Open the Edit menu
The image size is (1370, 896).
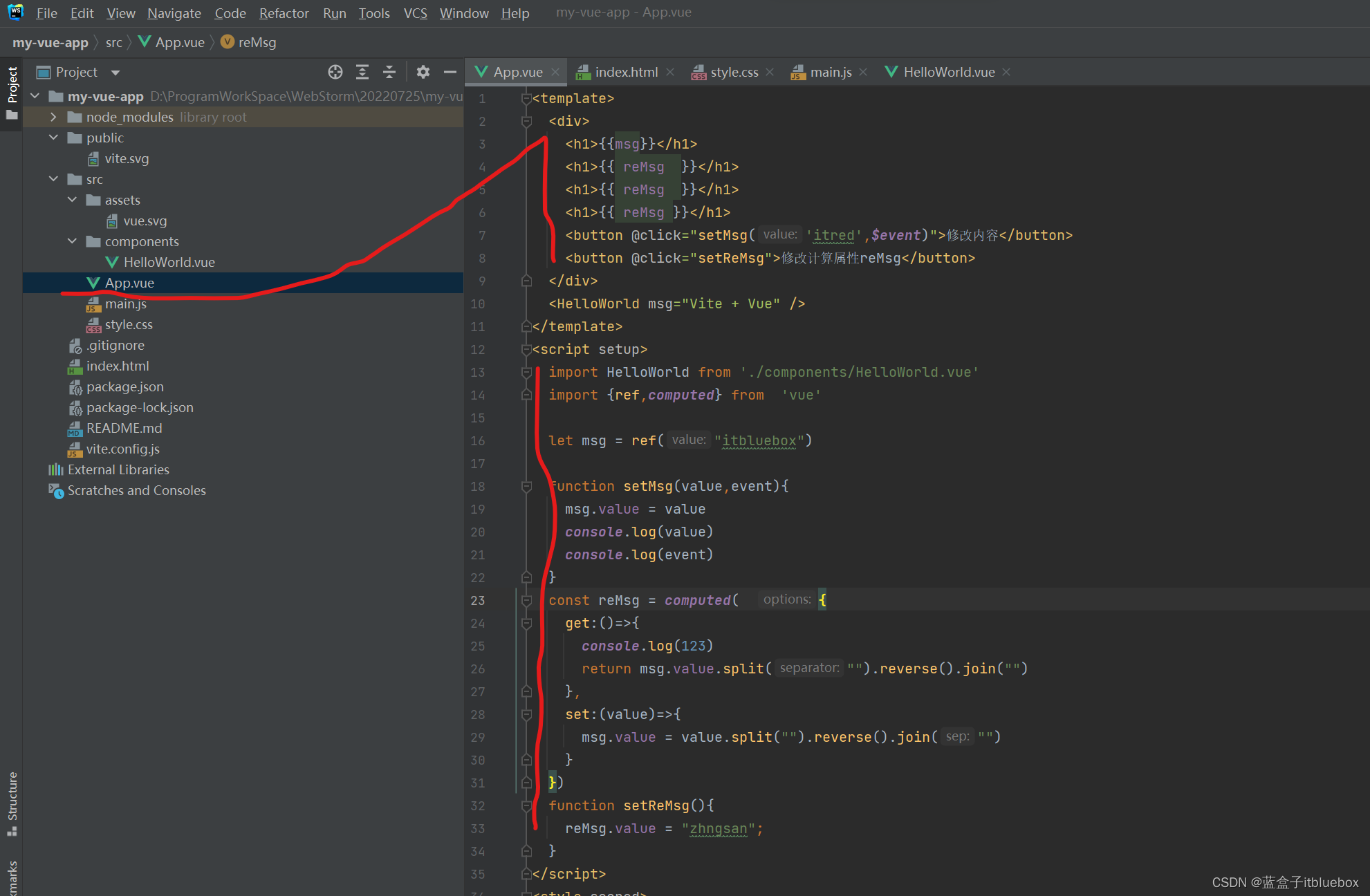coord(82,13)
